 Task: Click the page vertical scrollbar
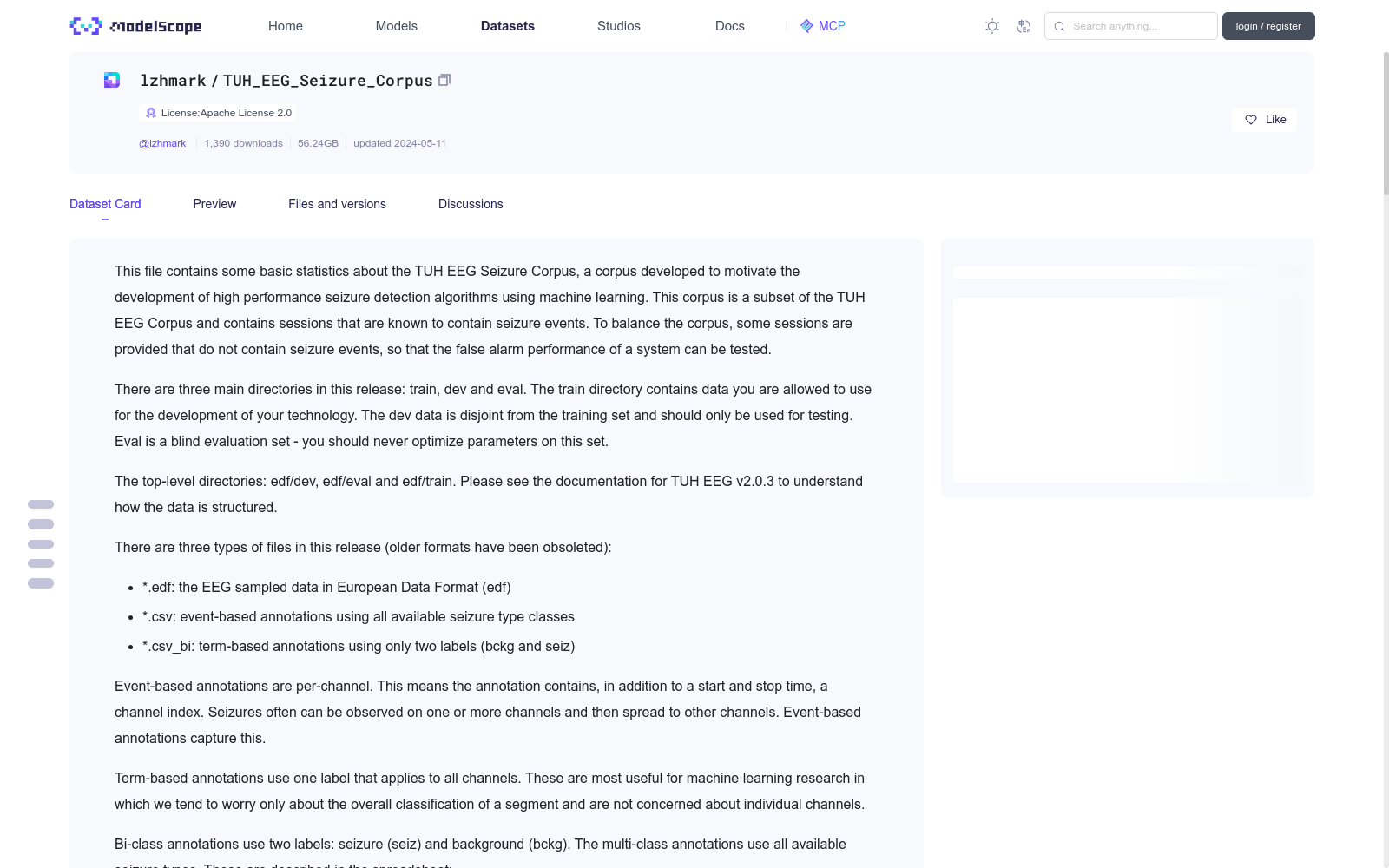click(1386, 122)
